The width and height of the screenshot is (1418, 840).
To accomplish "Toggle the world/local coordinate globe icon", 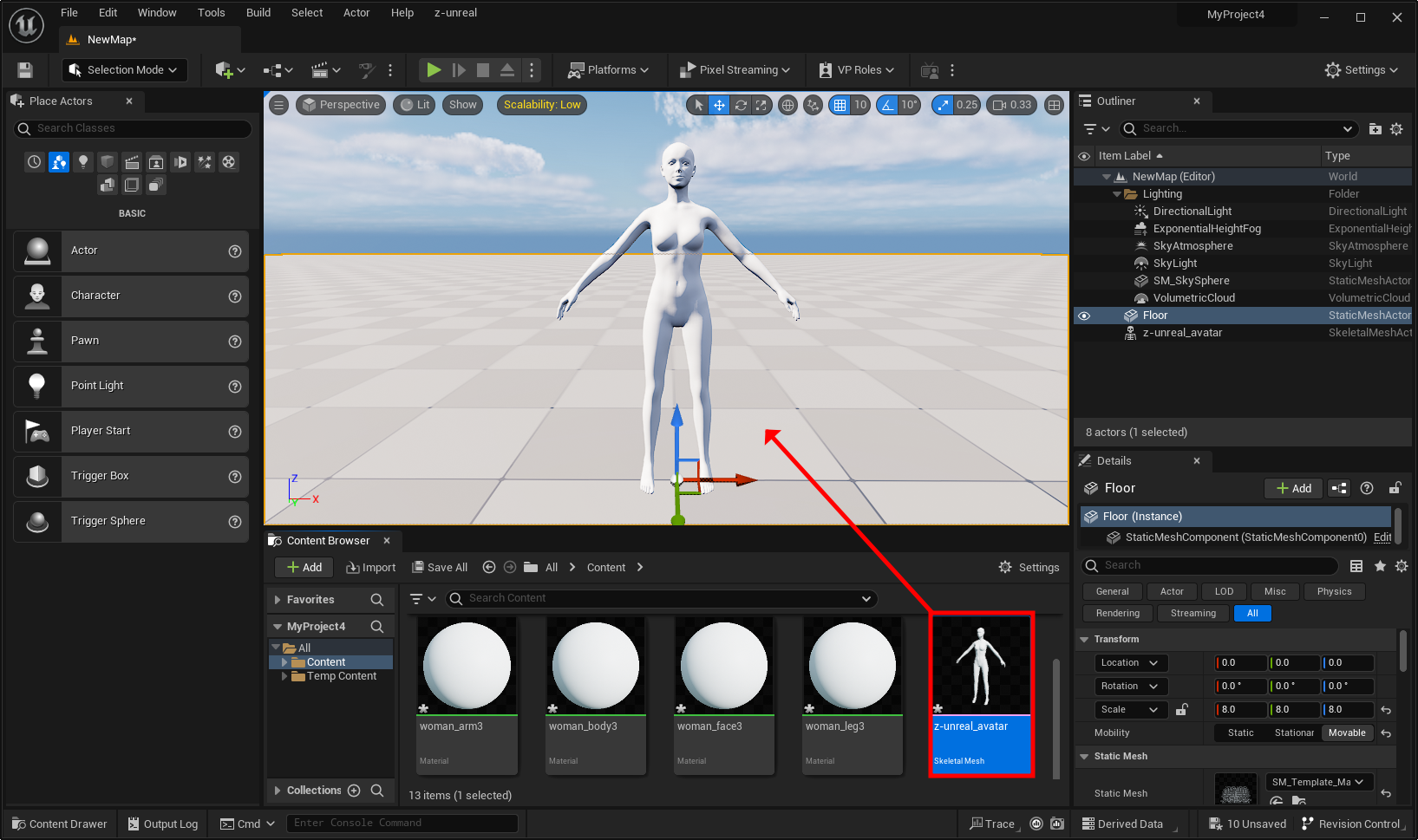I will [x=787, y=105].
